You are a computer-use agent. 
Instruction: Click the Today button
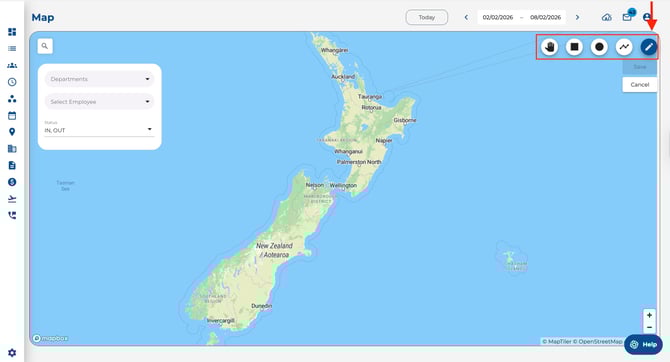[426, 18]
